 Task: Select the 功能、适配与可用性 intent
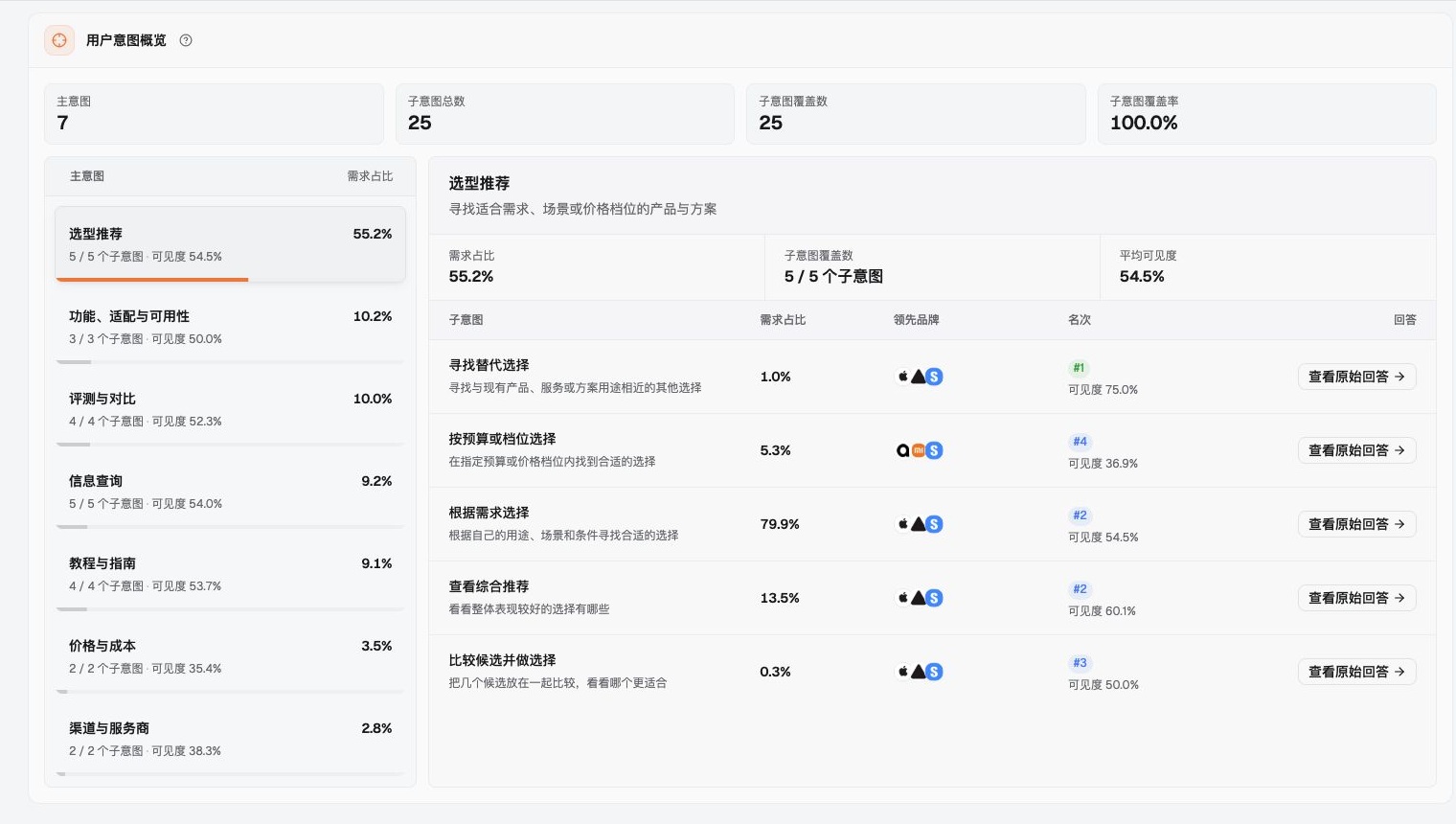[x=230, y=328]
